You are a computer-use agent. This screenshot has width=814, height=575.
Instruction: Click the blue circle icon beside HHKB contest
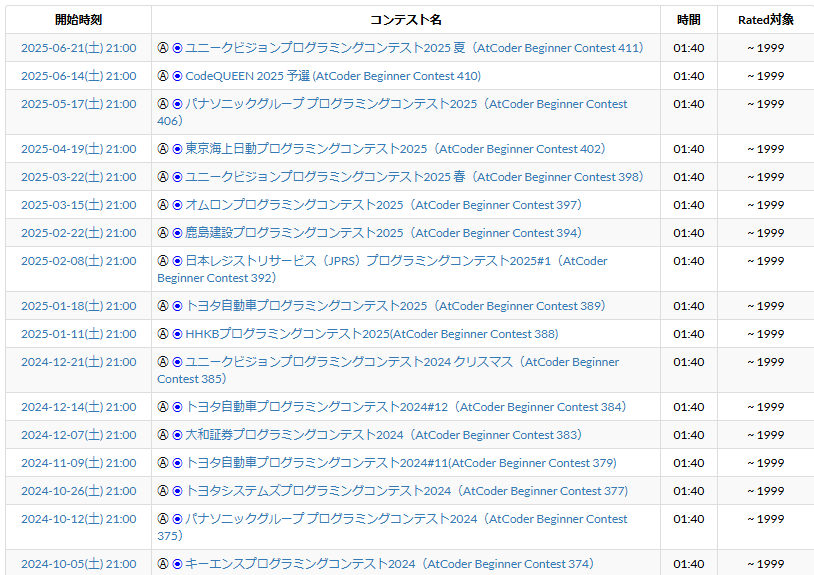coord(177,334)
